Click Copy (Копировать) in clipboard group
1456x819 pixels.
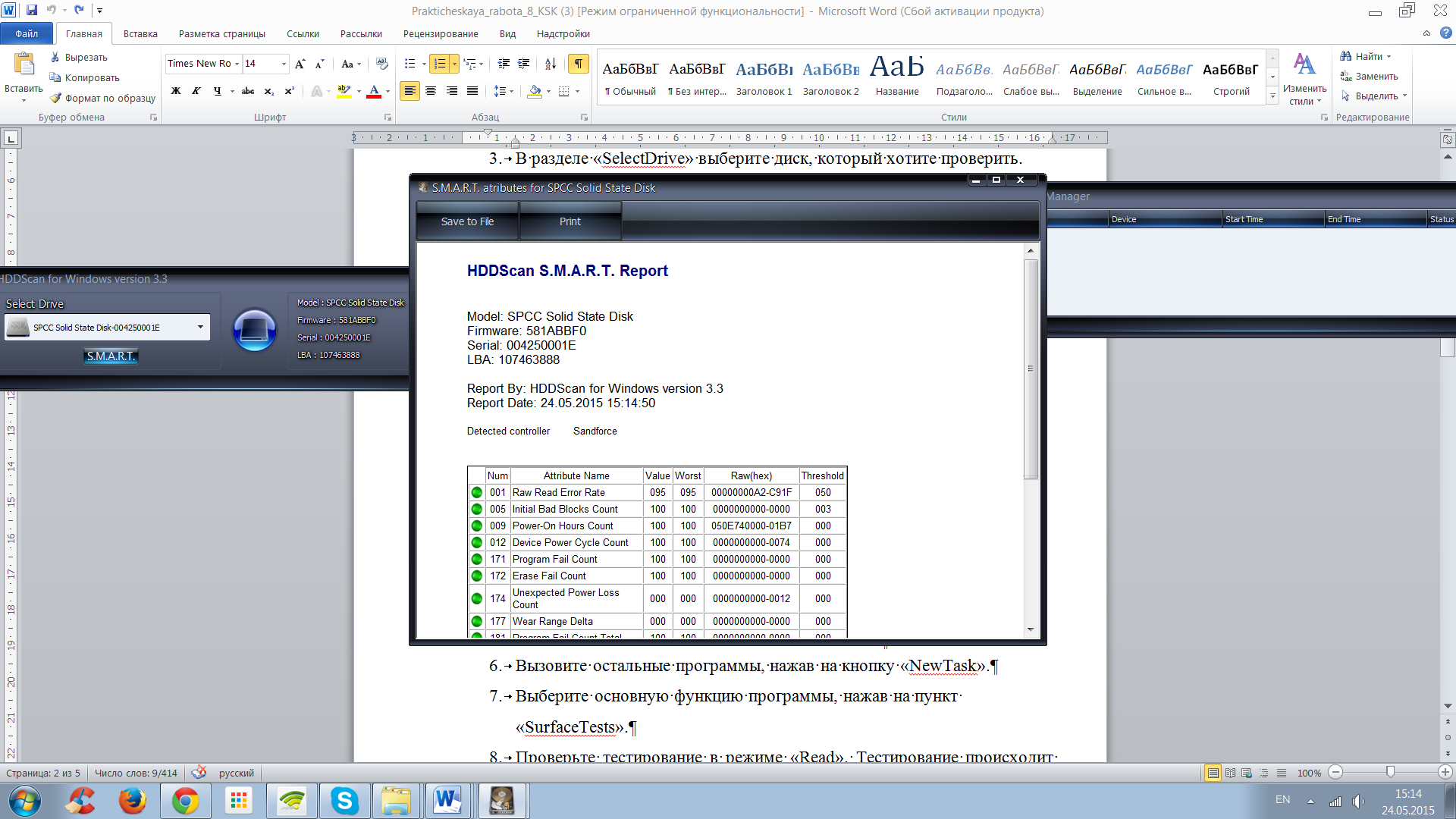coord(84,77)
